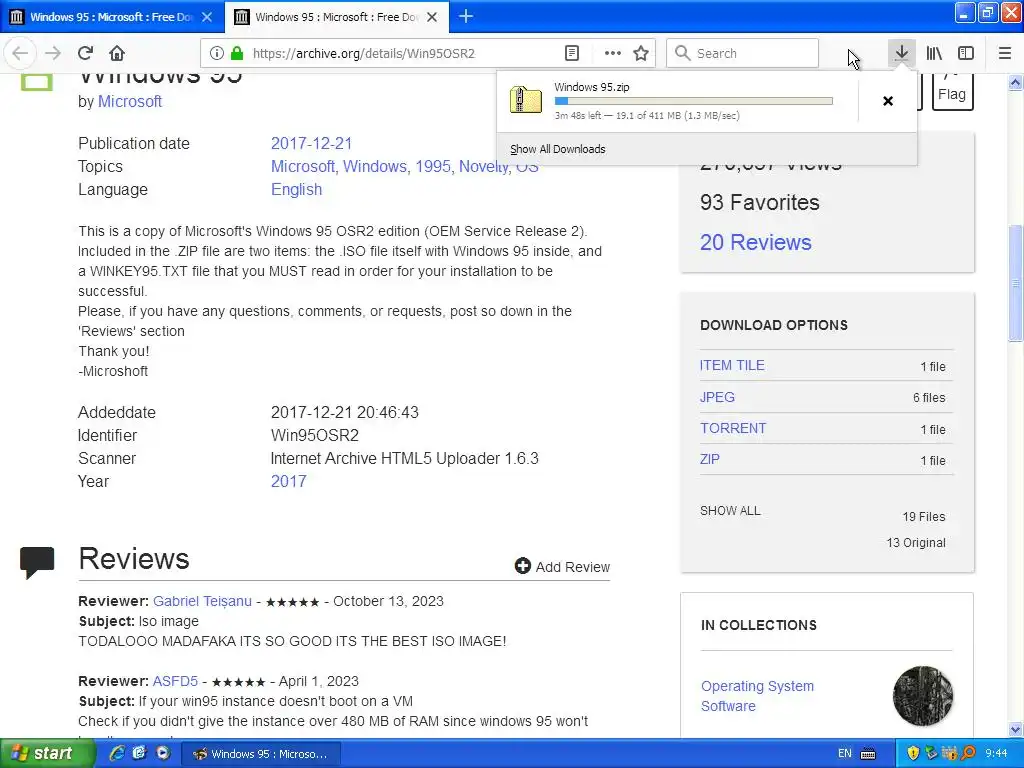
Task: Jump to 20 Reviews link
Action: [756, 242]
